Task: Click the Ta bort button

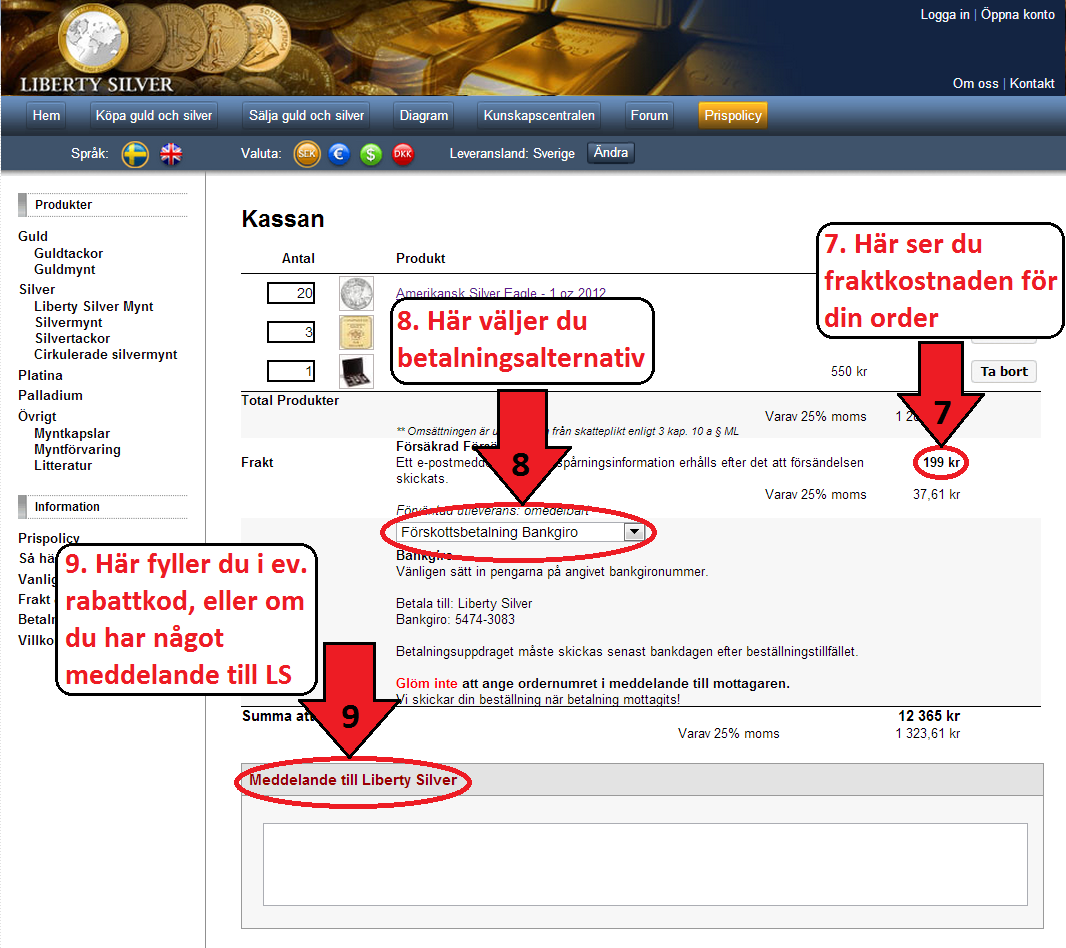Action: tap(1004, 371)
